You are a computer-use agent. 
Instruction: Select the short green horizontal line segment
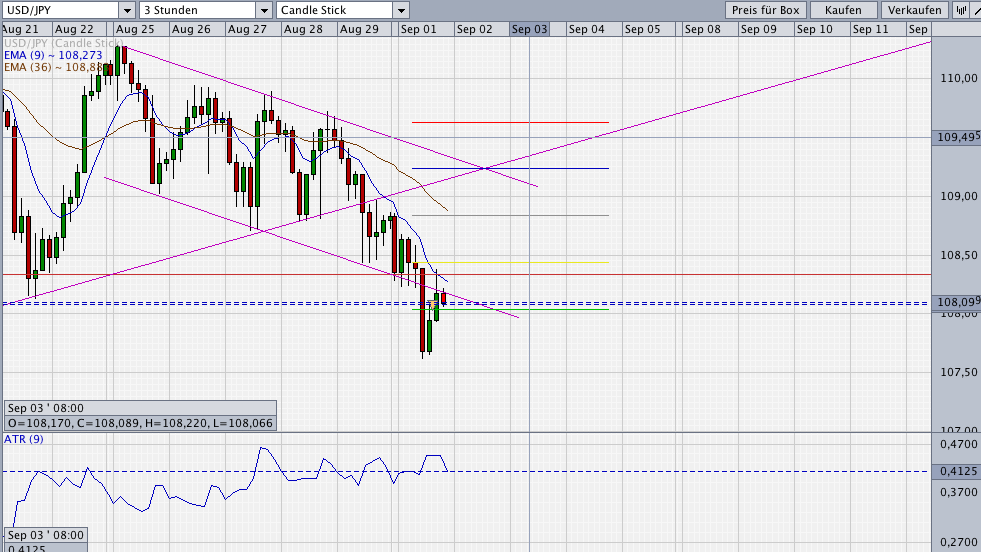pyautogui.click(x=510, y=309)
